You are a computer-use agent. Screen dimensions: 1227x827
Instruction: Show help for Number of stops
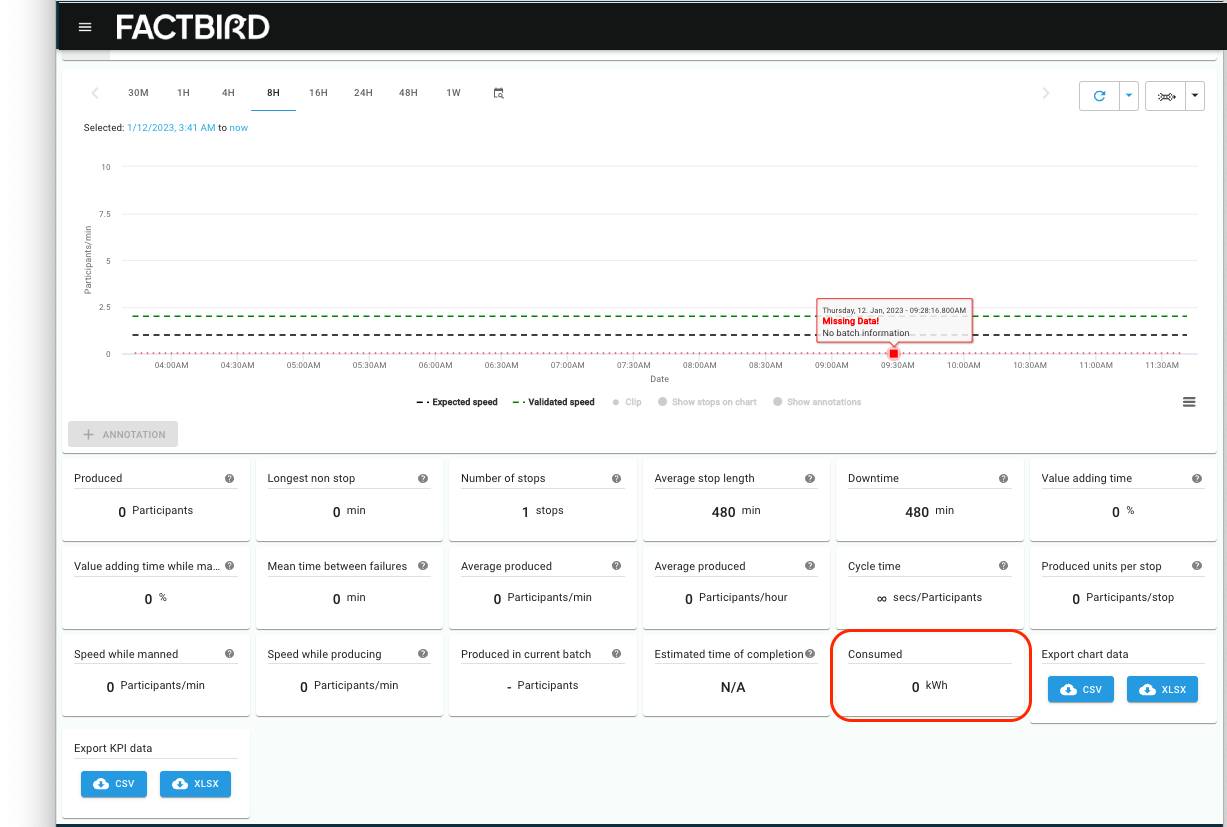[616, 479]
